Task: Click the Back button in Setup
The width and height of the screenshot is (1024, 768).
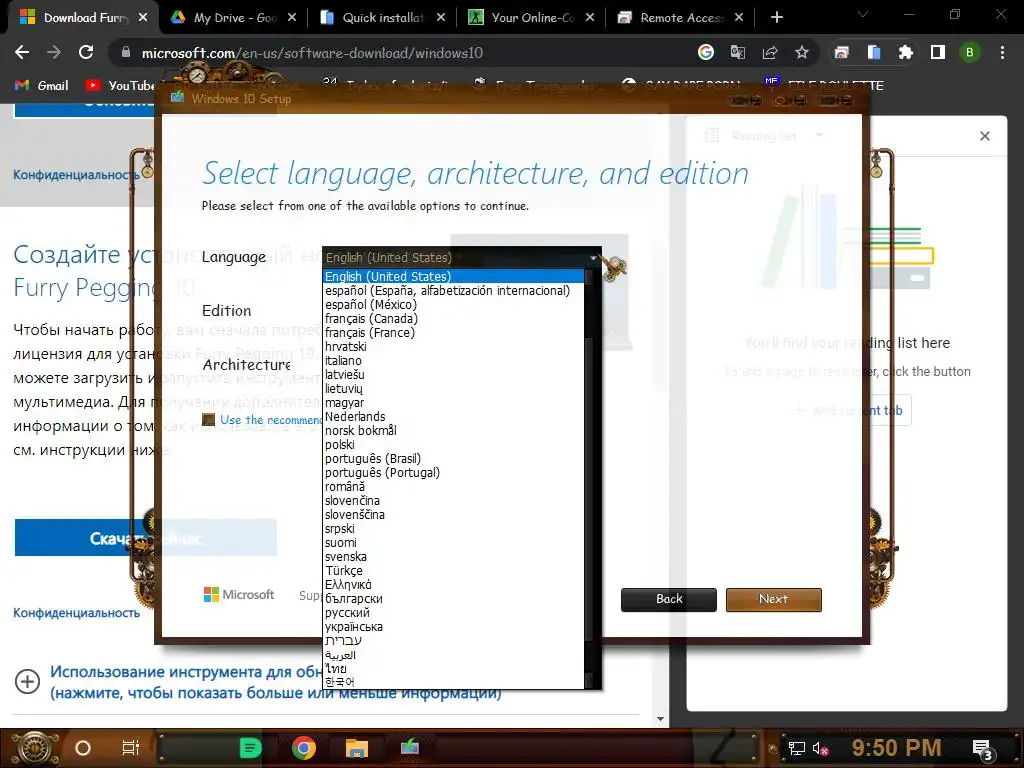Action: point(669,600)
